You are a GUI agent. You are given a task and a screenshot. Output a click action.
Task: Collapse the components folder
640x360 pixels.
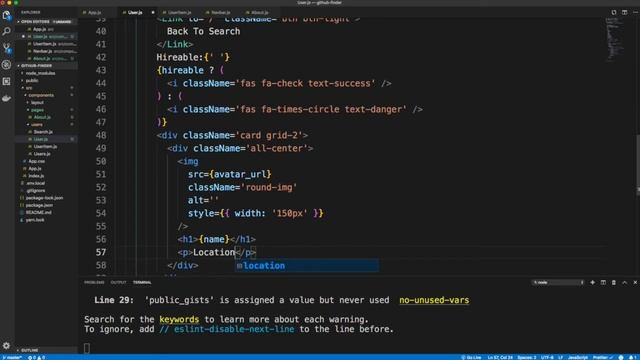41,95
